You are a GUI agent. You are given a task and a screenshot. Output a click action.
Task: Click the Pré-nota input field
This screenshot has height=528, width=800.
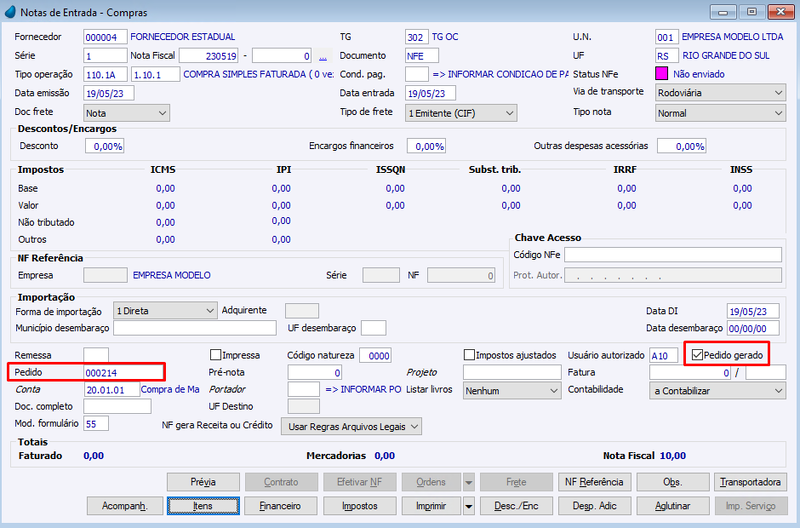click(315, 372)
